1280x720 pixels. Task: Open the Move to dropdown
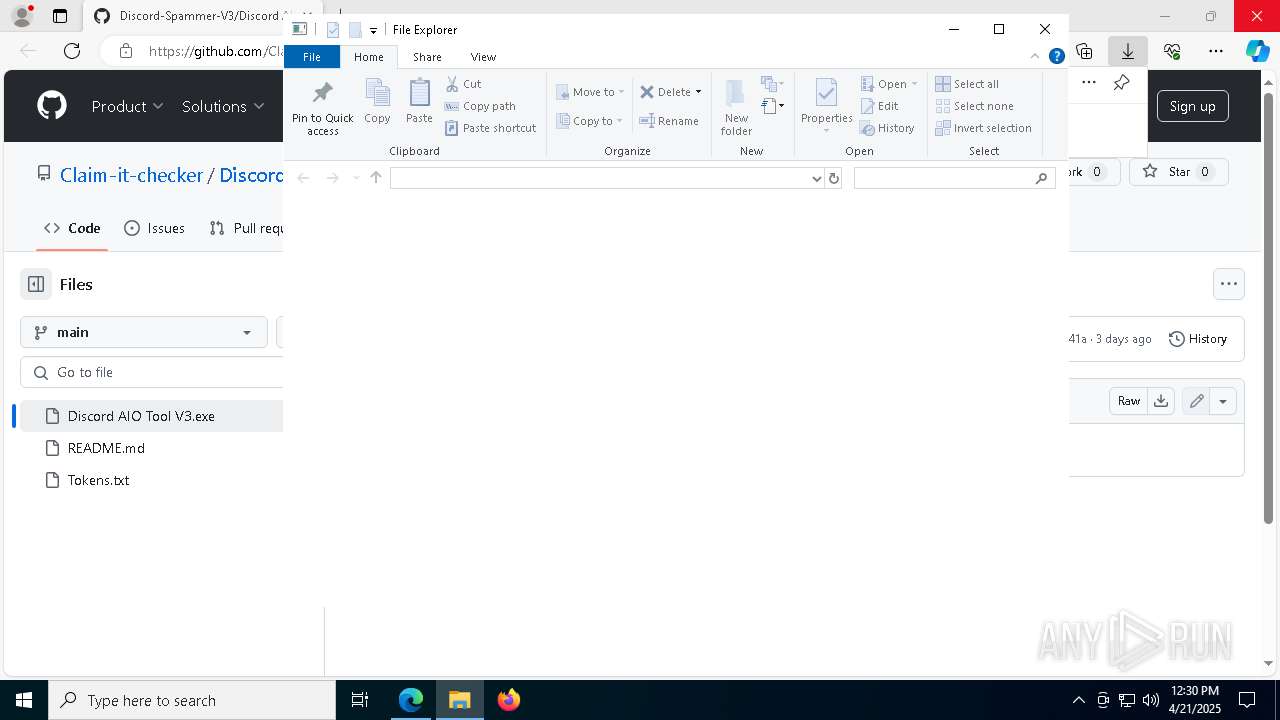tap(590, 92)
